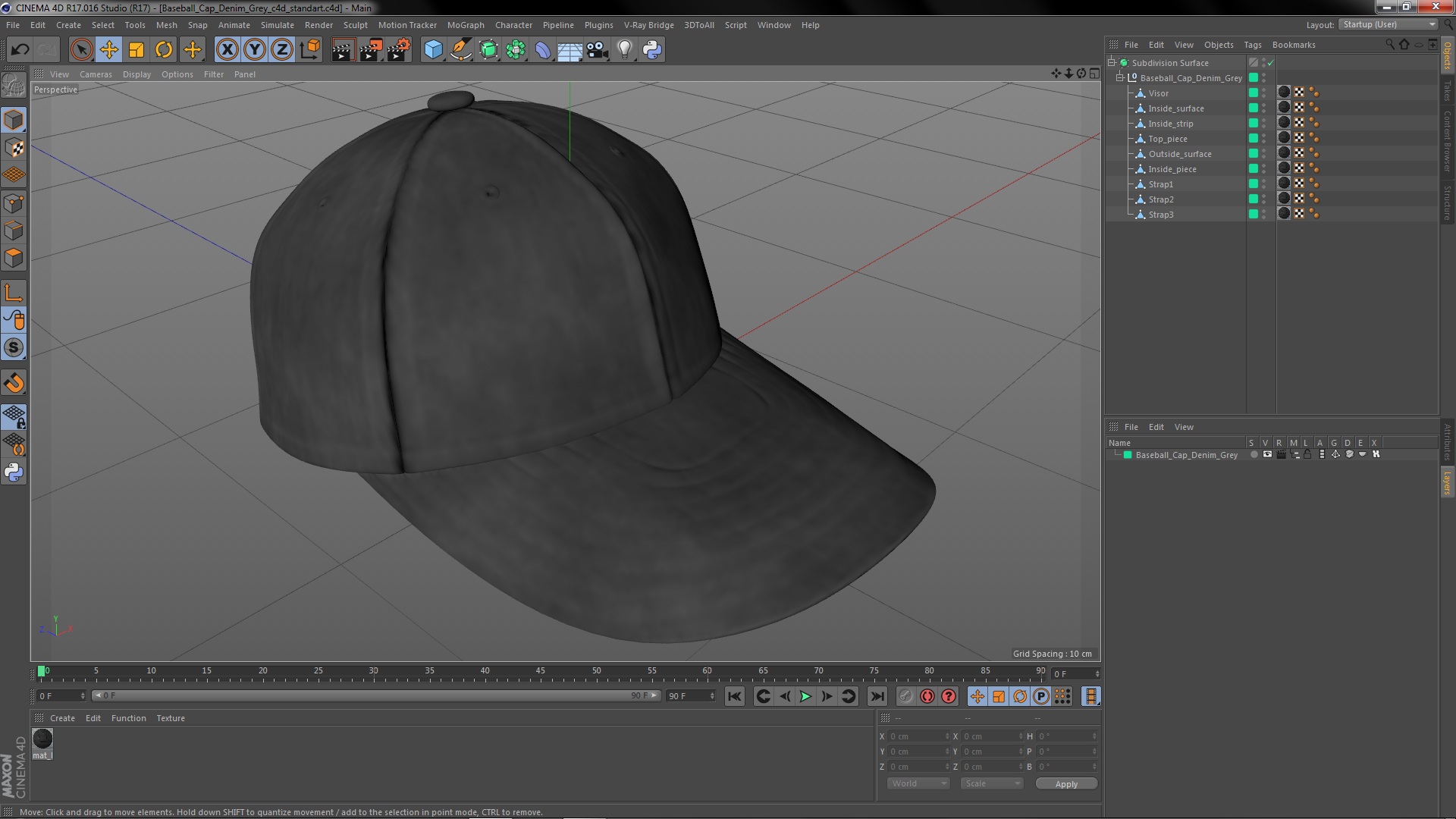Enable Axis mode in left toolbar
This screenshot has width=1456, height=819.
(14, 293)
